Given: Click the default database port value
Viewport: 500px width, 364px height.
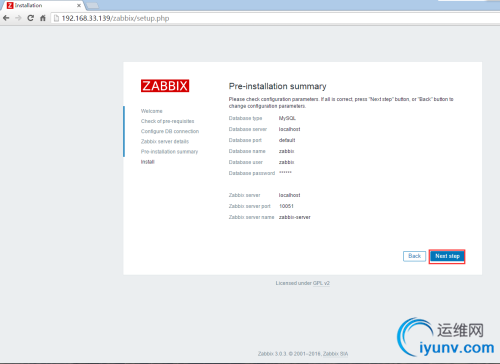Looking at the screenshot, I should tap(287, 140).
